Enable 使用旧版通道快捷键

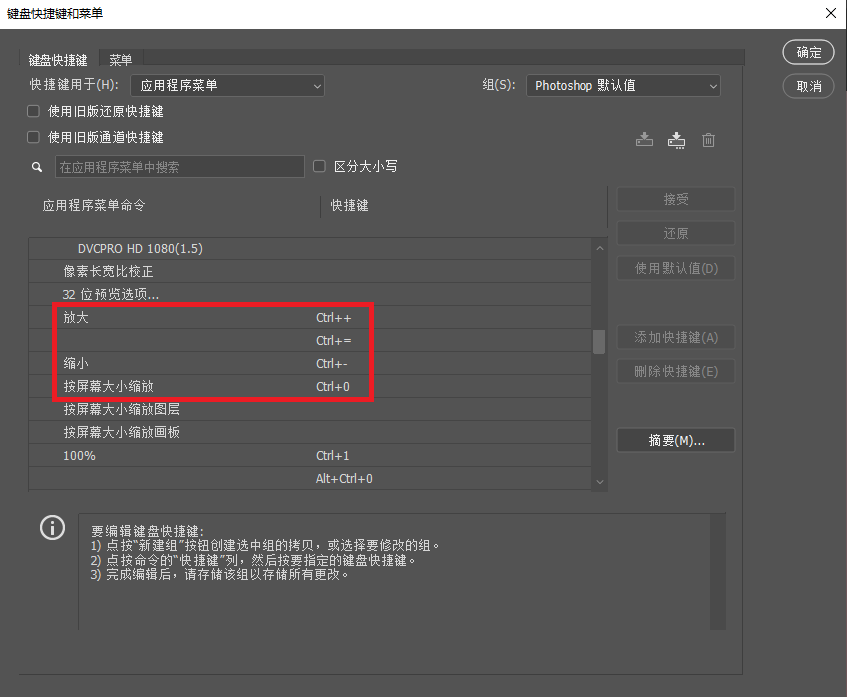tap(31, 135)
